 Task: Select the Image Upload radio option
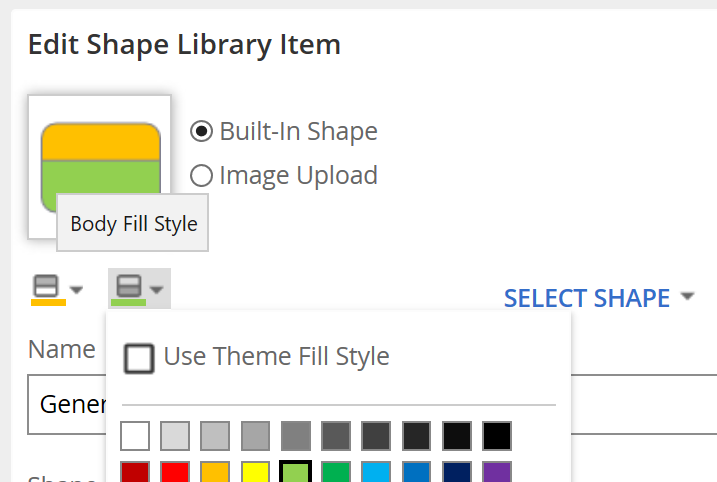click(201, 176)
